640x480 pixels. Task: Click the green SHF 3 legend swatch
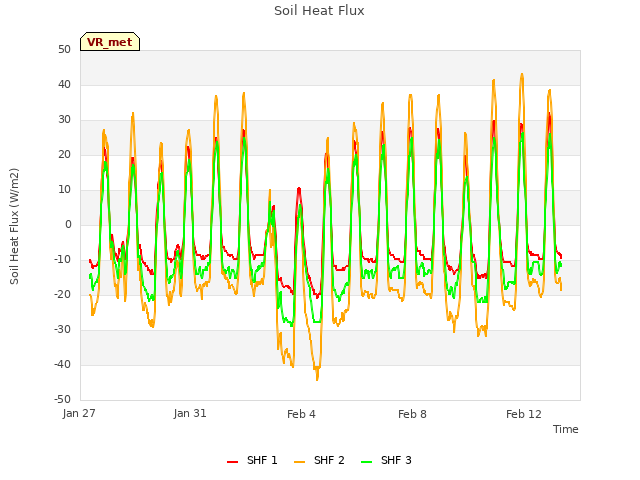367,462
